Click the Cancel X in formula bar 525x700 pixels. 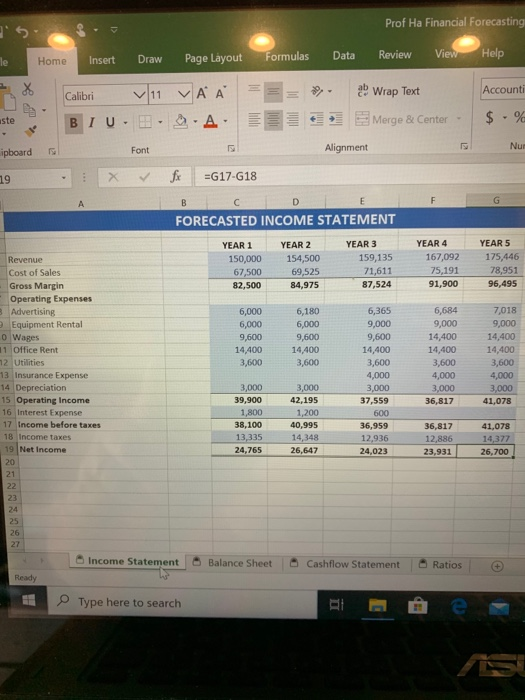click(113, 178)
